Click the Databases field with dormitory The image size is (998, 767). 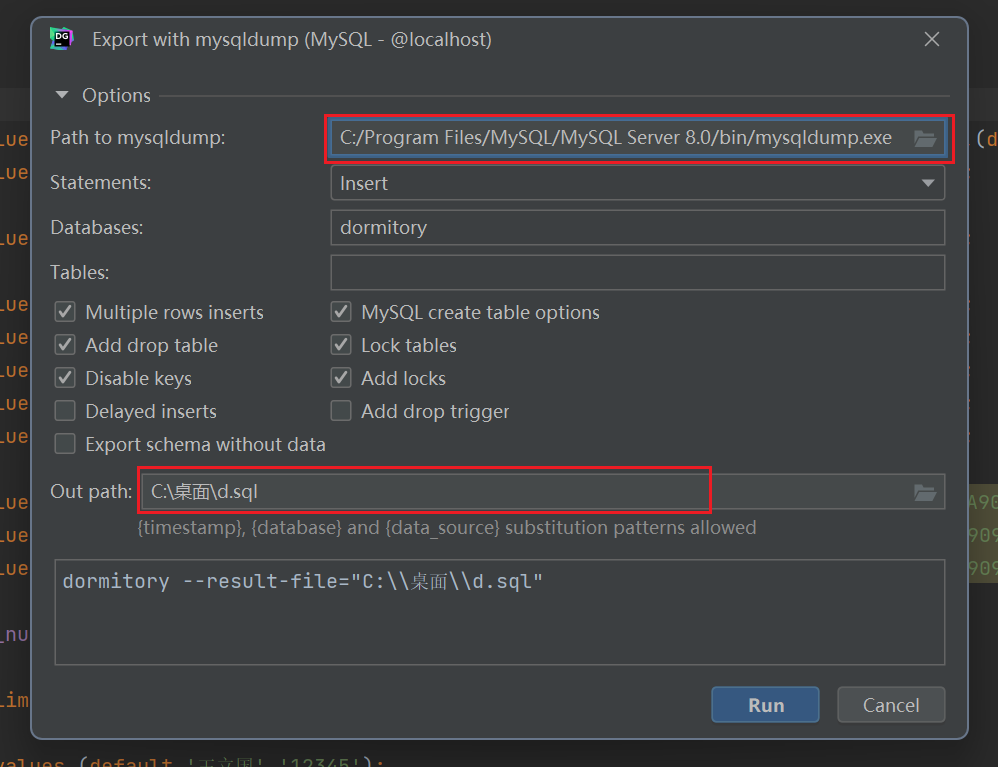pos(637,228)
